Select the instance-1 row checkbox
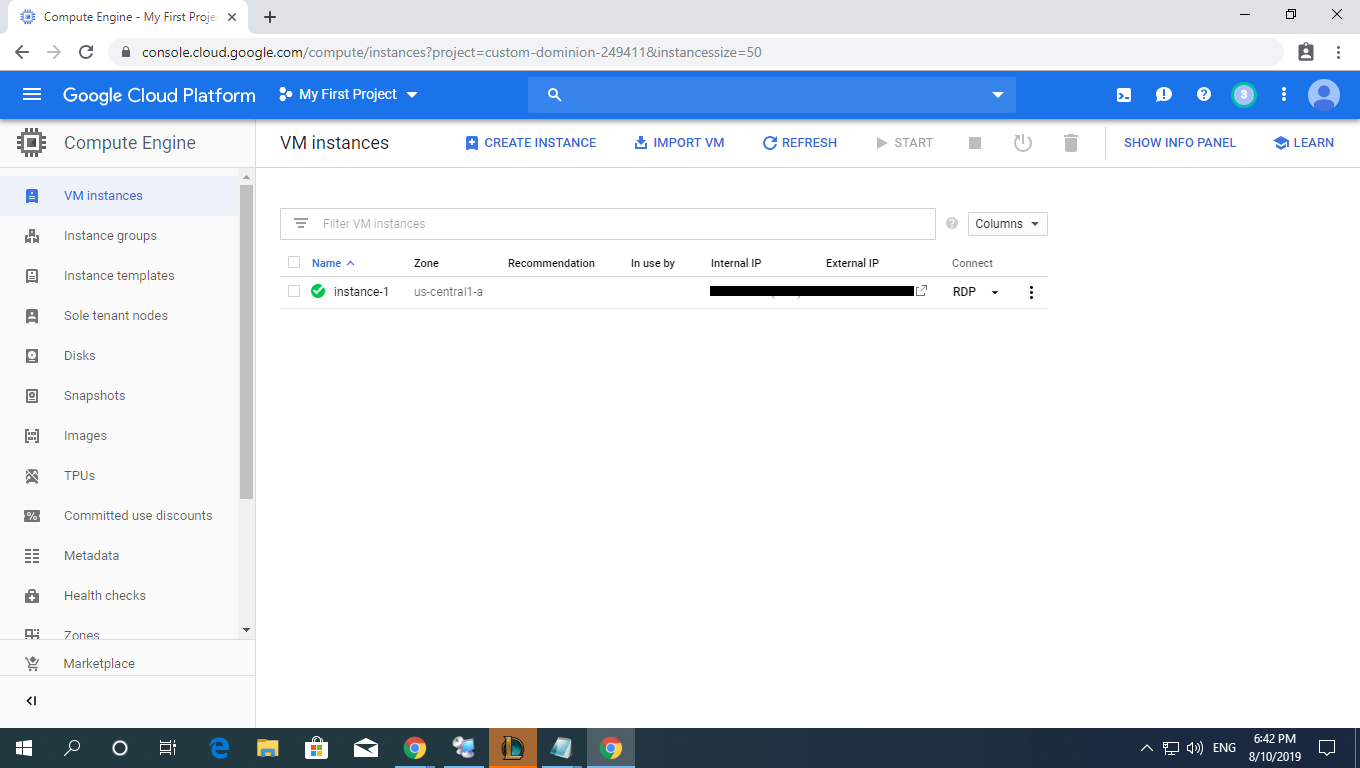Viewport: 1360px width, 768px height. pyautogui.click(x=294, y=292)
